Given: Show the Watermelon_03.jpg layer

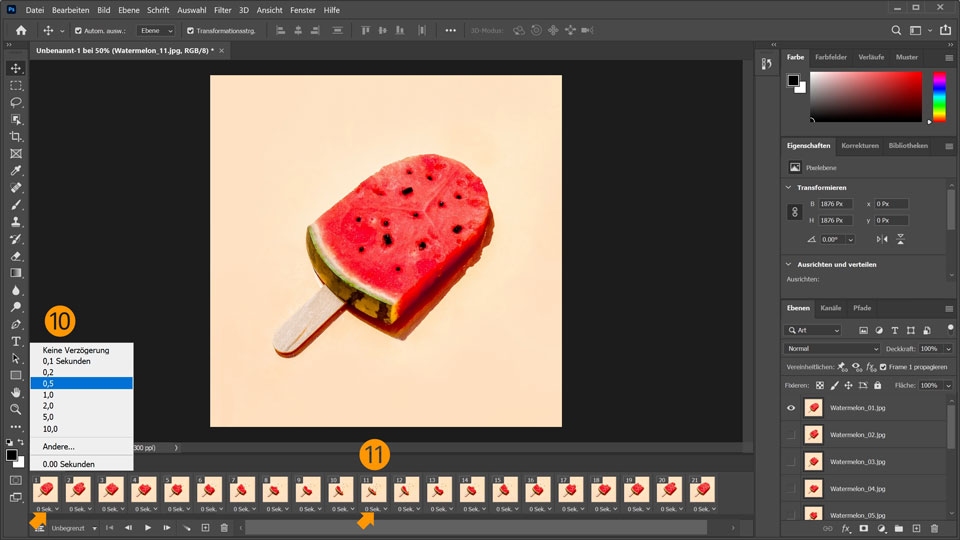Looking at the screenshot, I should 791,462.
